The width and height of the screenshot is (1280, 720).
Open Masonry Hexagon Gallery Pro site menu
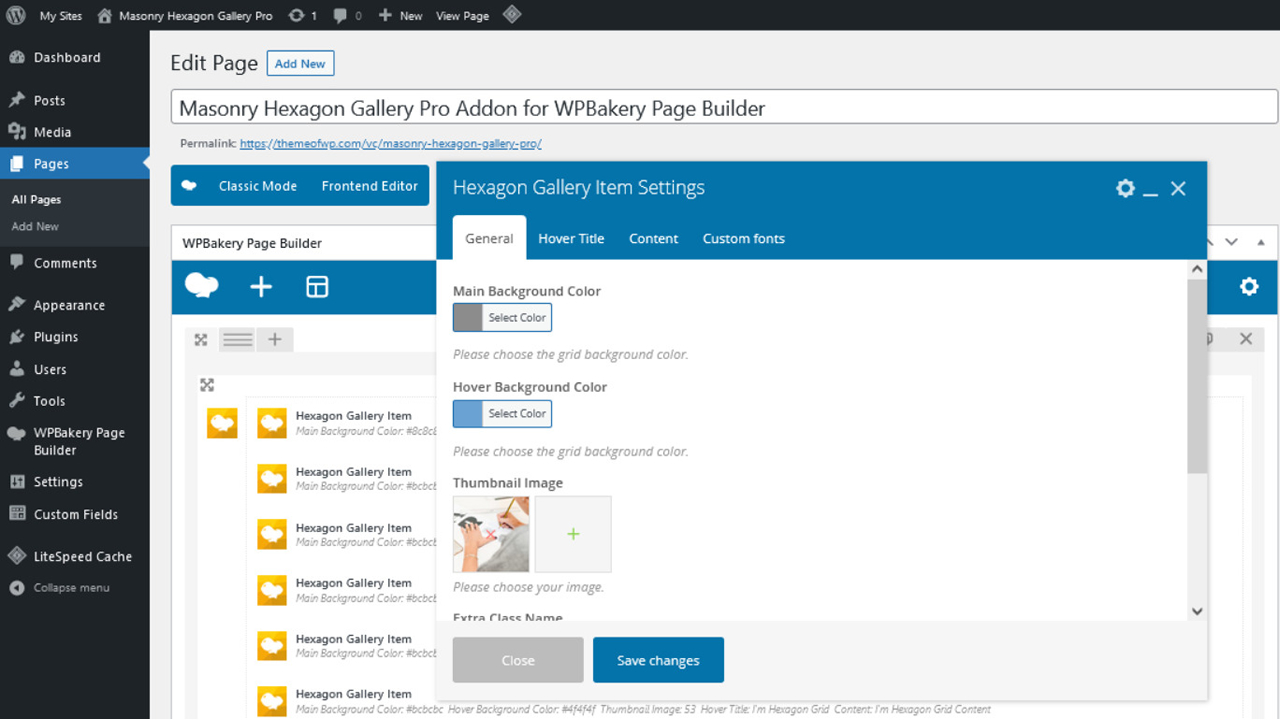(x=184, y=16)
